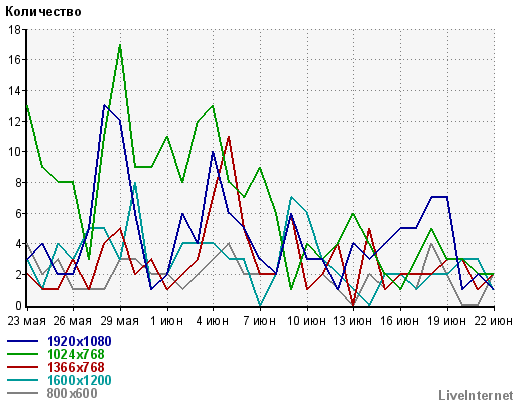Viewport: 520px width, 405px height.
Task: Click the red line peak at value 11
Action: (x=229, y=137)
